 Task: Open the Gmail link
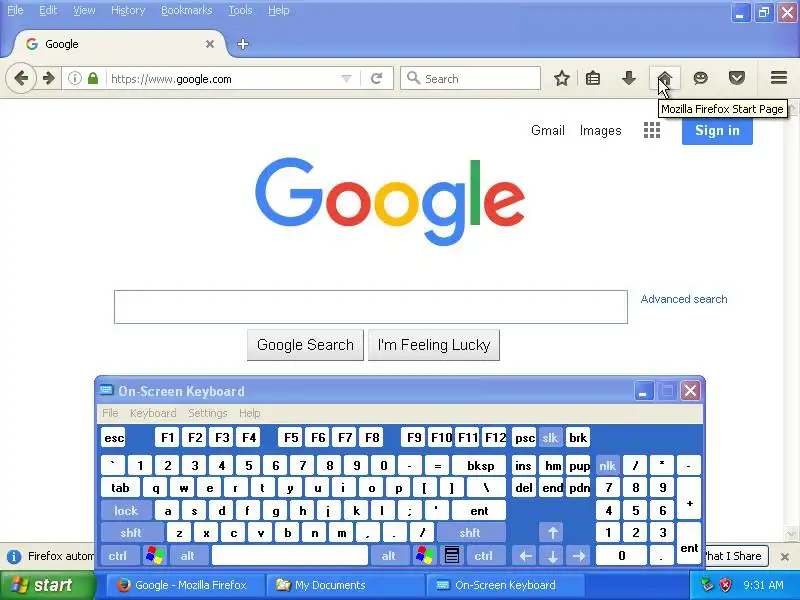(547, 131)
